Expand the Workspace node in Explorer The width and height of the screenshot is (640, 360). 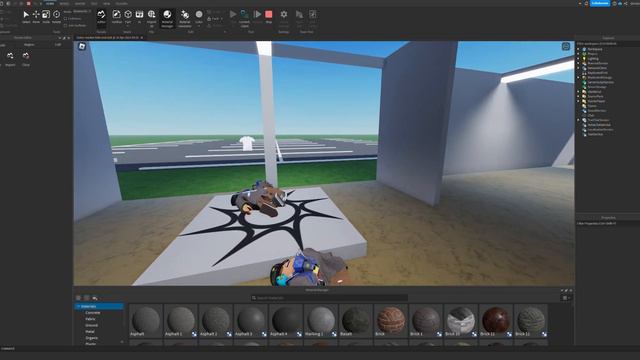point(578,49)
